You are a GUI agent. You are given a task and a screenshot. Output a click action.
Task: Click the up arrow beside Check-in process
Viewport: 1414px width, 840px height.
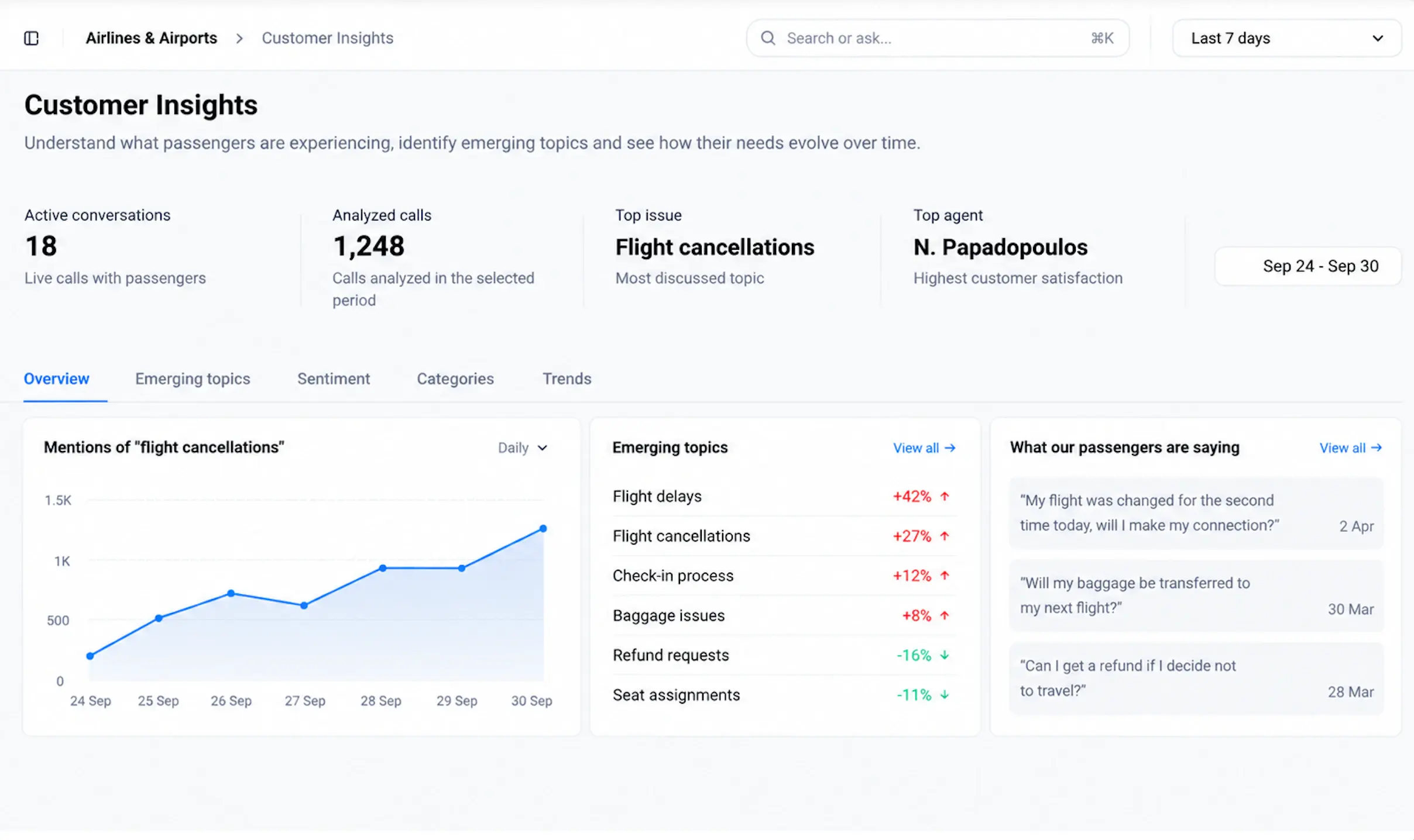945,576
